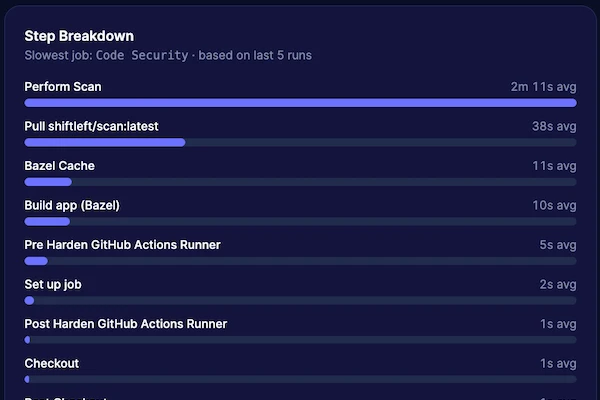Select the Pull shiftleft/scan:latest step label
600x400 pixels.
91,127
